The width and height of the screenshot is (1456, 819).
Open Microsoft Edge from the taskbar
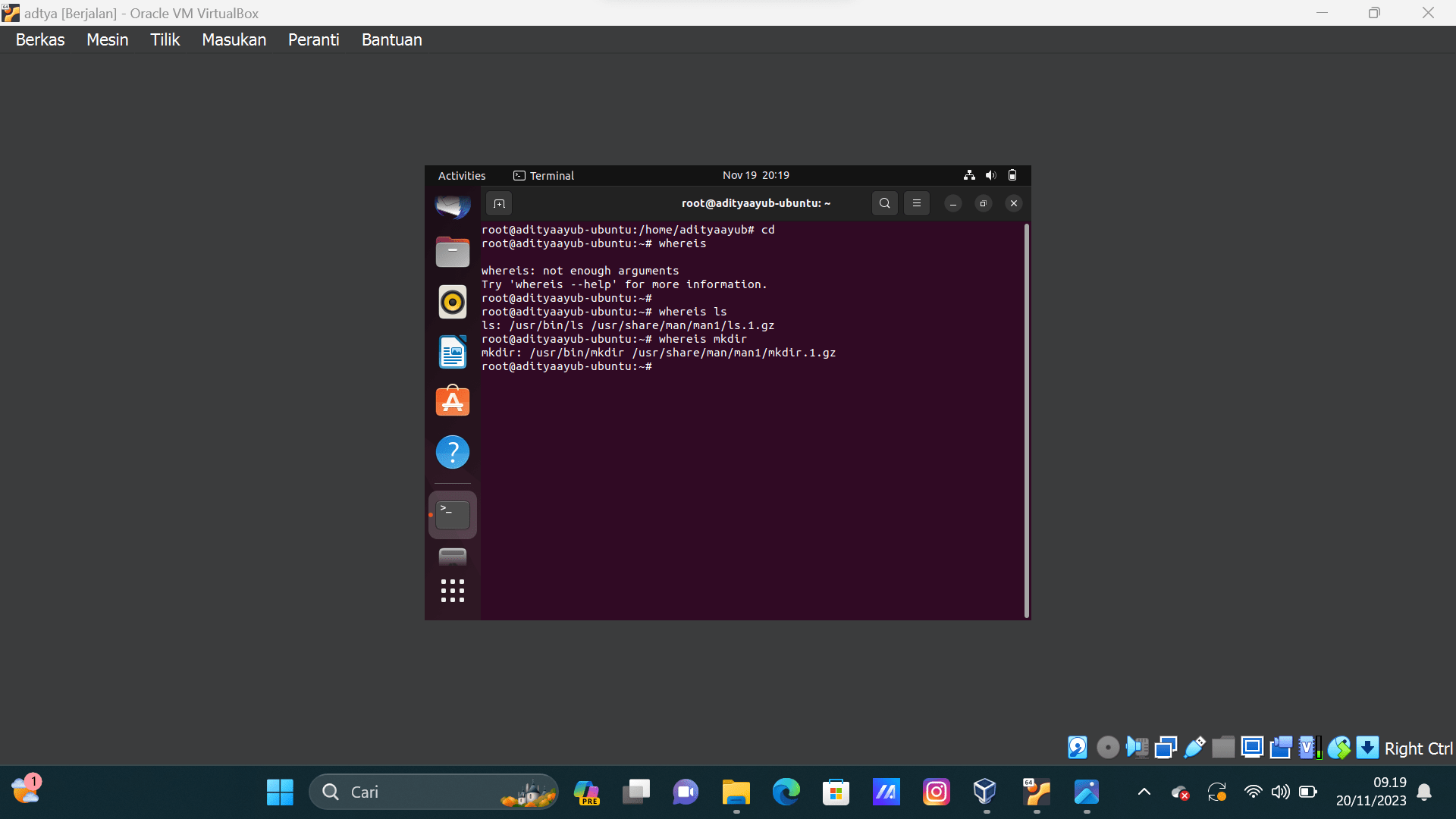(x=786, y=792)
